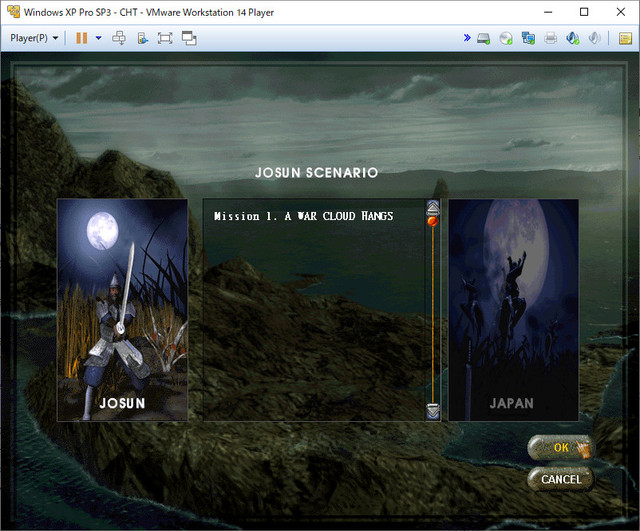Click the CD/DVD drive icon
Viewport: 640px width, 531px height.
[x=506, y=38]
